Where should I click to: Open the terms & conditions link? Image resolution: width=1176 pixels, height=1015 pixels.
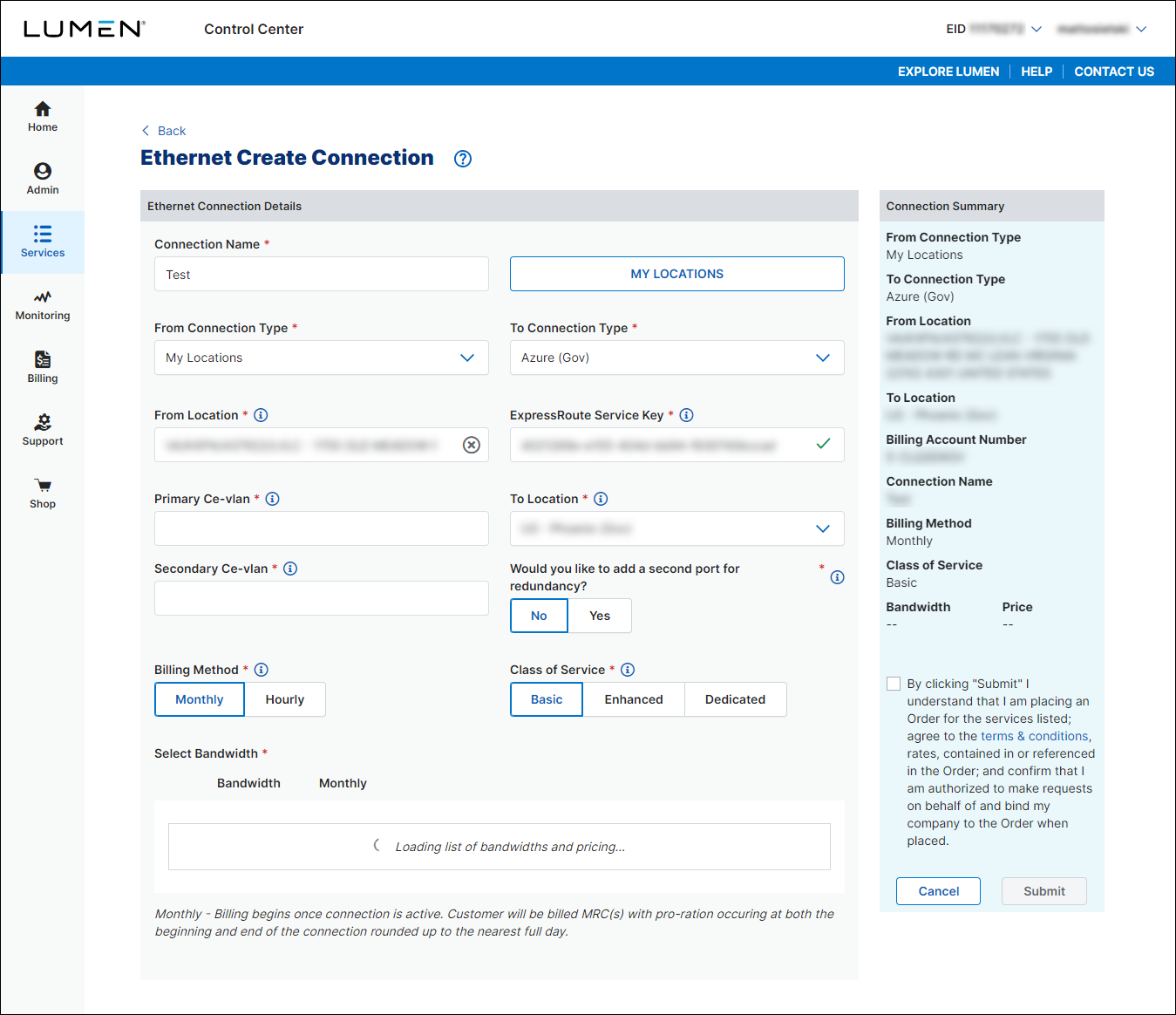point(1035,736)
